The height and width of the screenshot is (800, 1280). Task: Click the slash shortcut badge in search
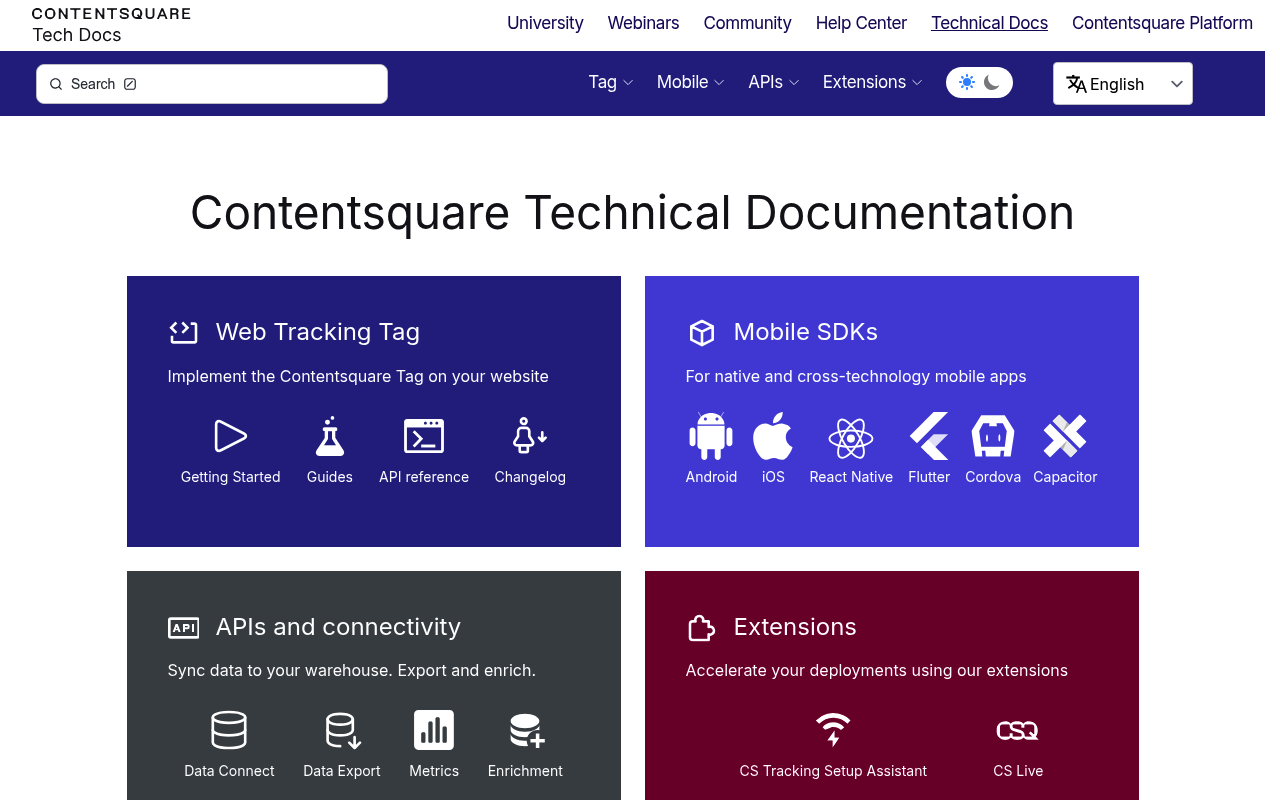(130, 84)
